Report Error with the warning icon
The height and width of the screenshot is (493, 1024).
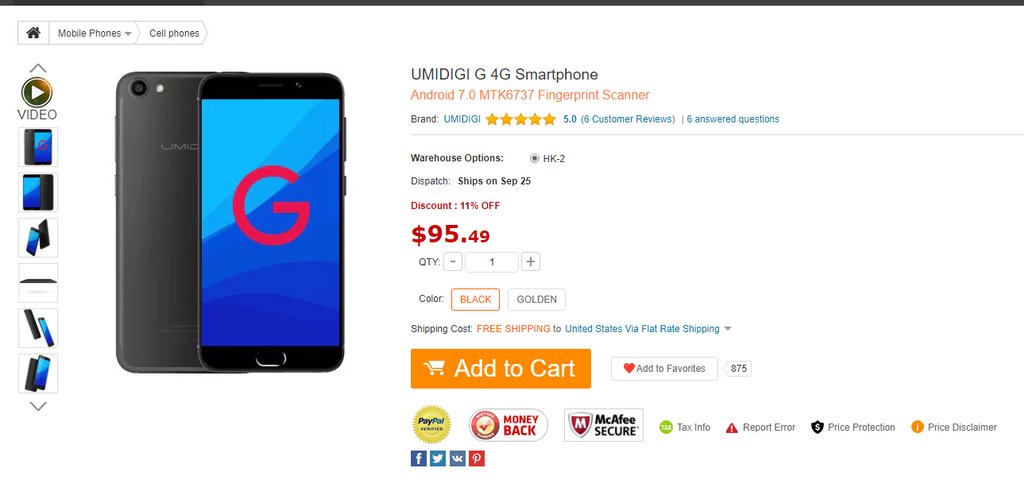tap(760, 427)
